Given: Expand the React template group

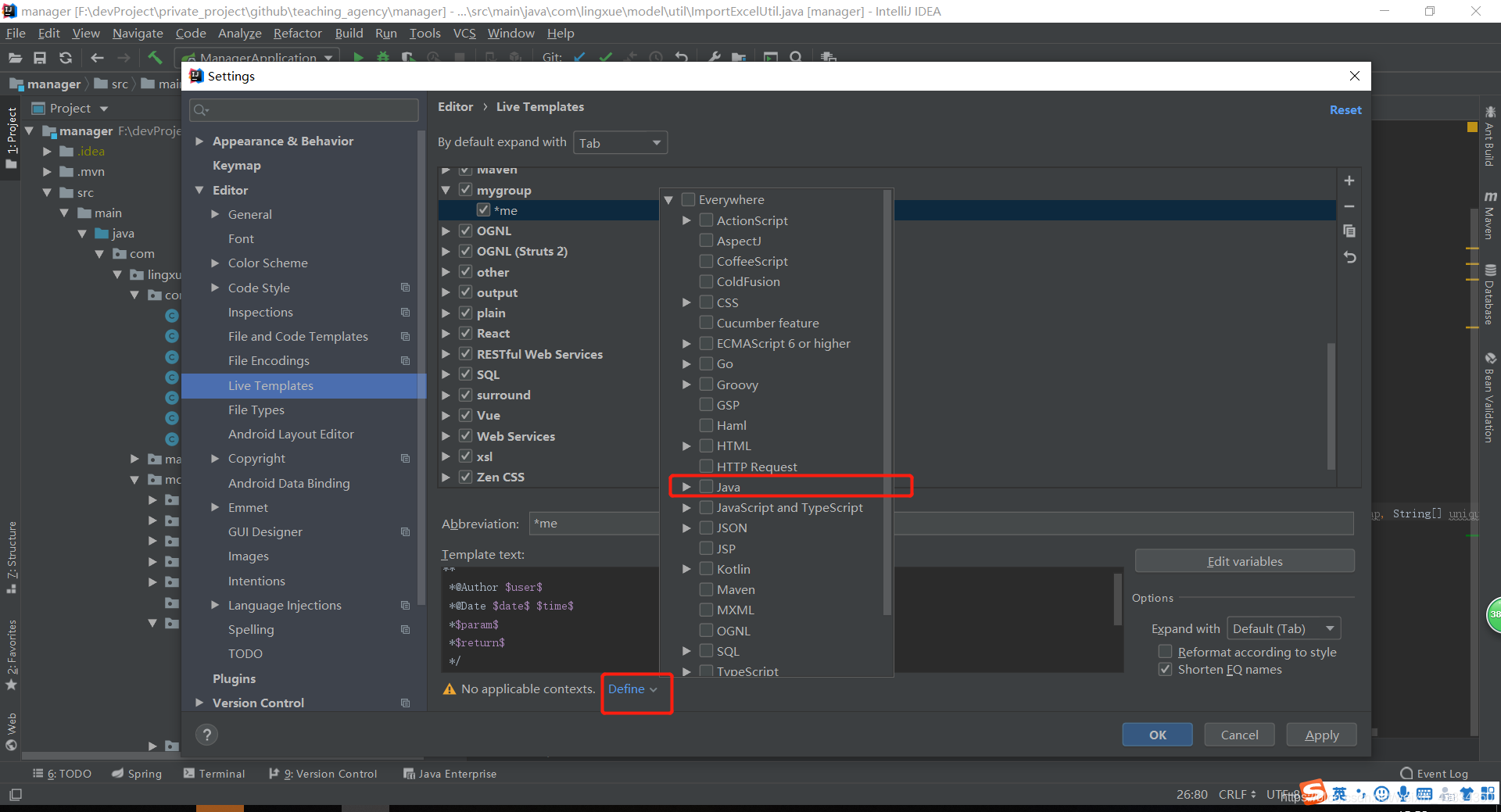Looking at the screenshot, I should click(x=446, y=333).
